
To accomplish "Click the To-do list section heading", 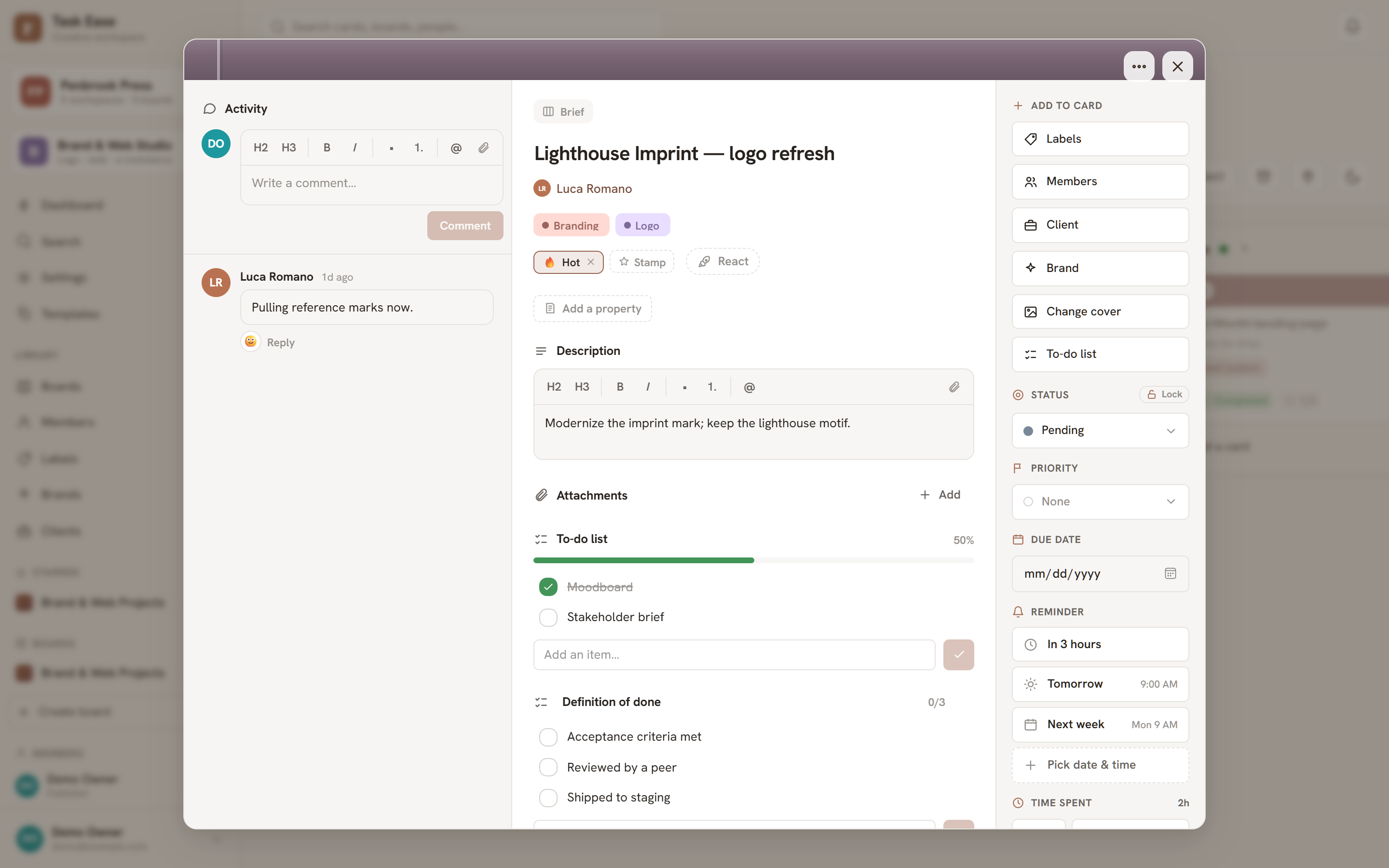I will click(x=582, y=539).
